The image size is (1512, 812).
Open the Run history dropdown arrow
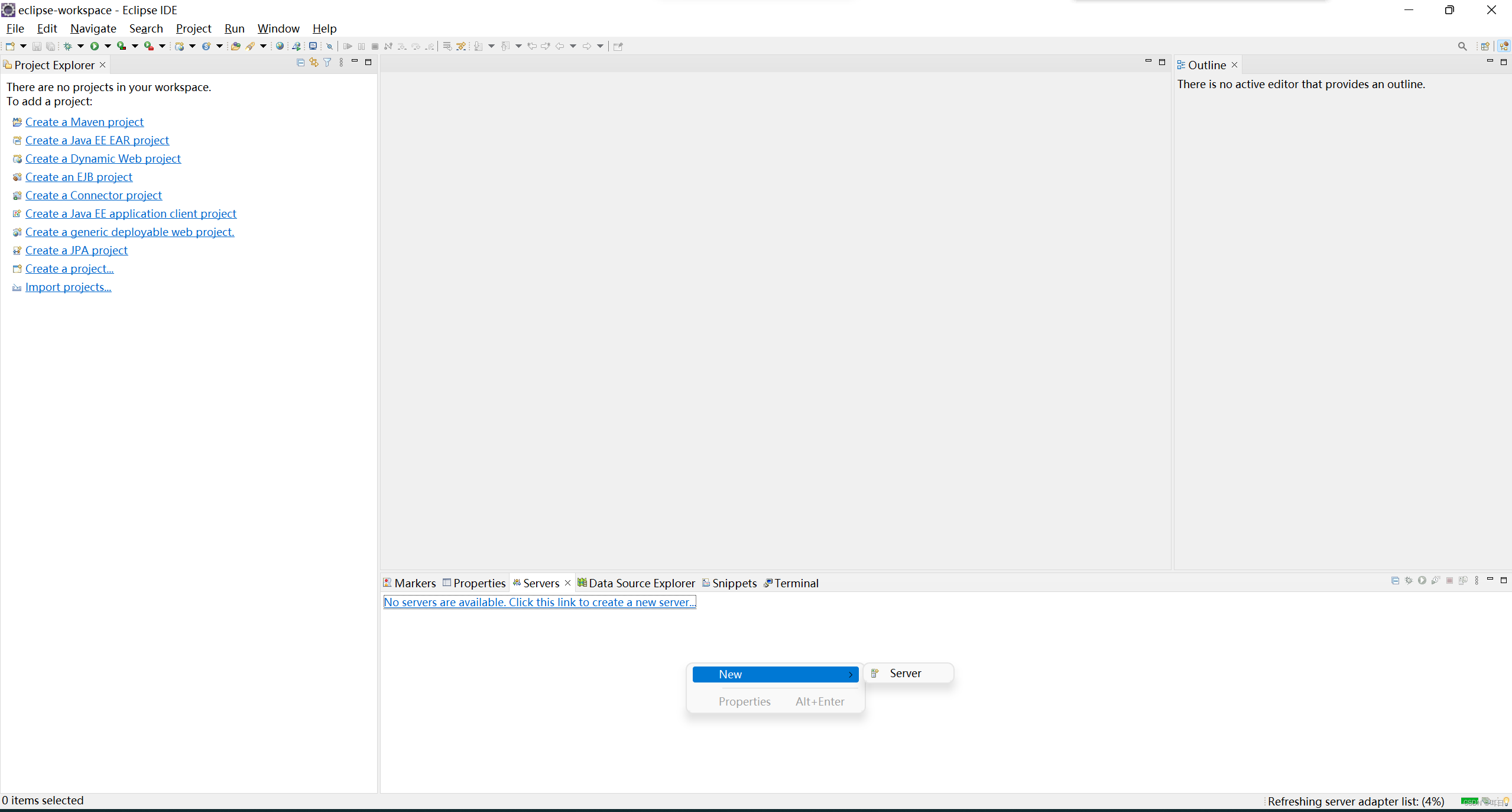[108, 46]
